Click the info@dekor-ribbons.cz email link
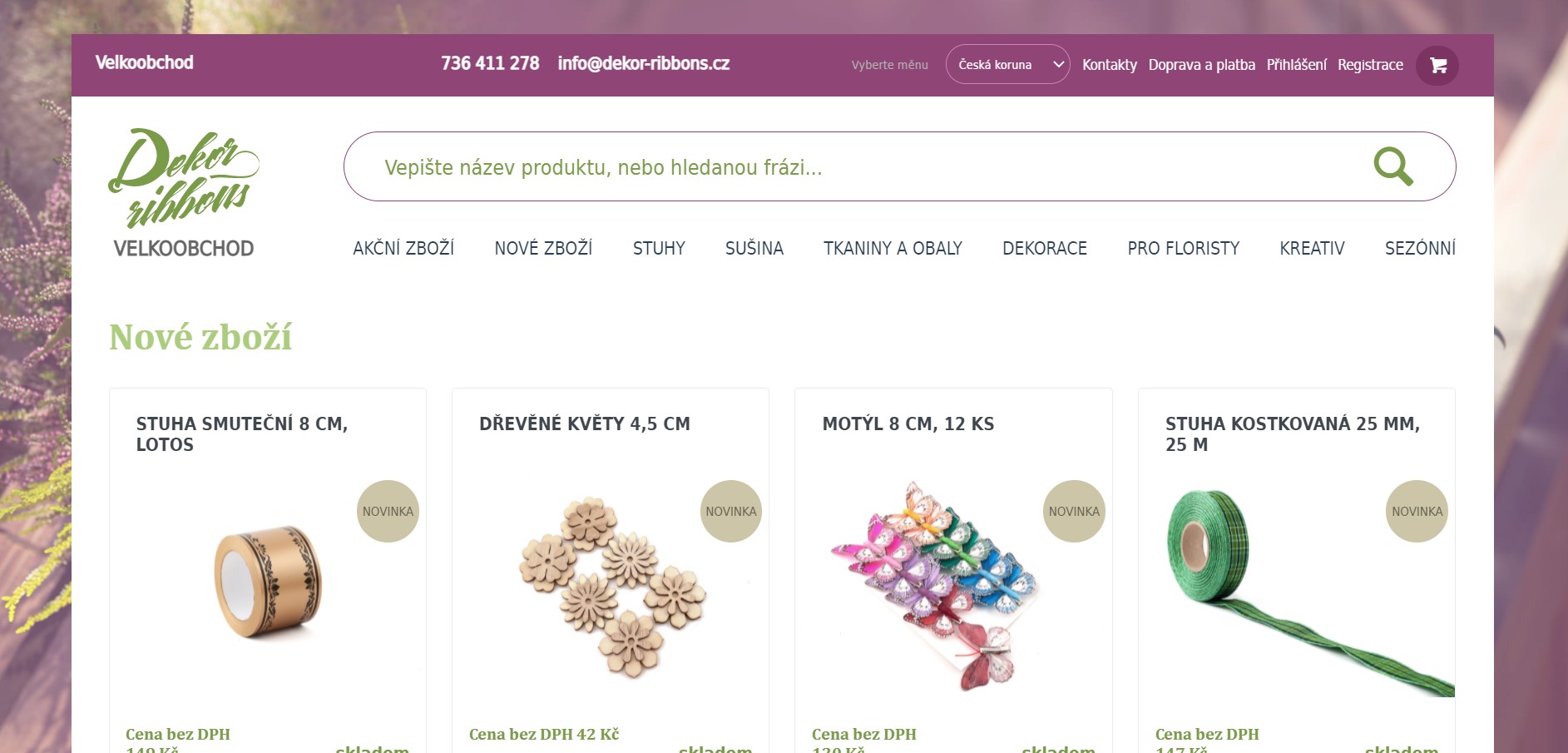This screenshot has height=753, width=1568. (x=643, y=63)
